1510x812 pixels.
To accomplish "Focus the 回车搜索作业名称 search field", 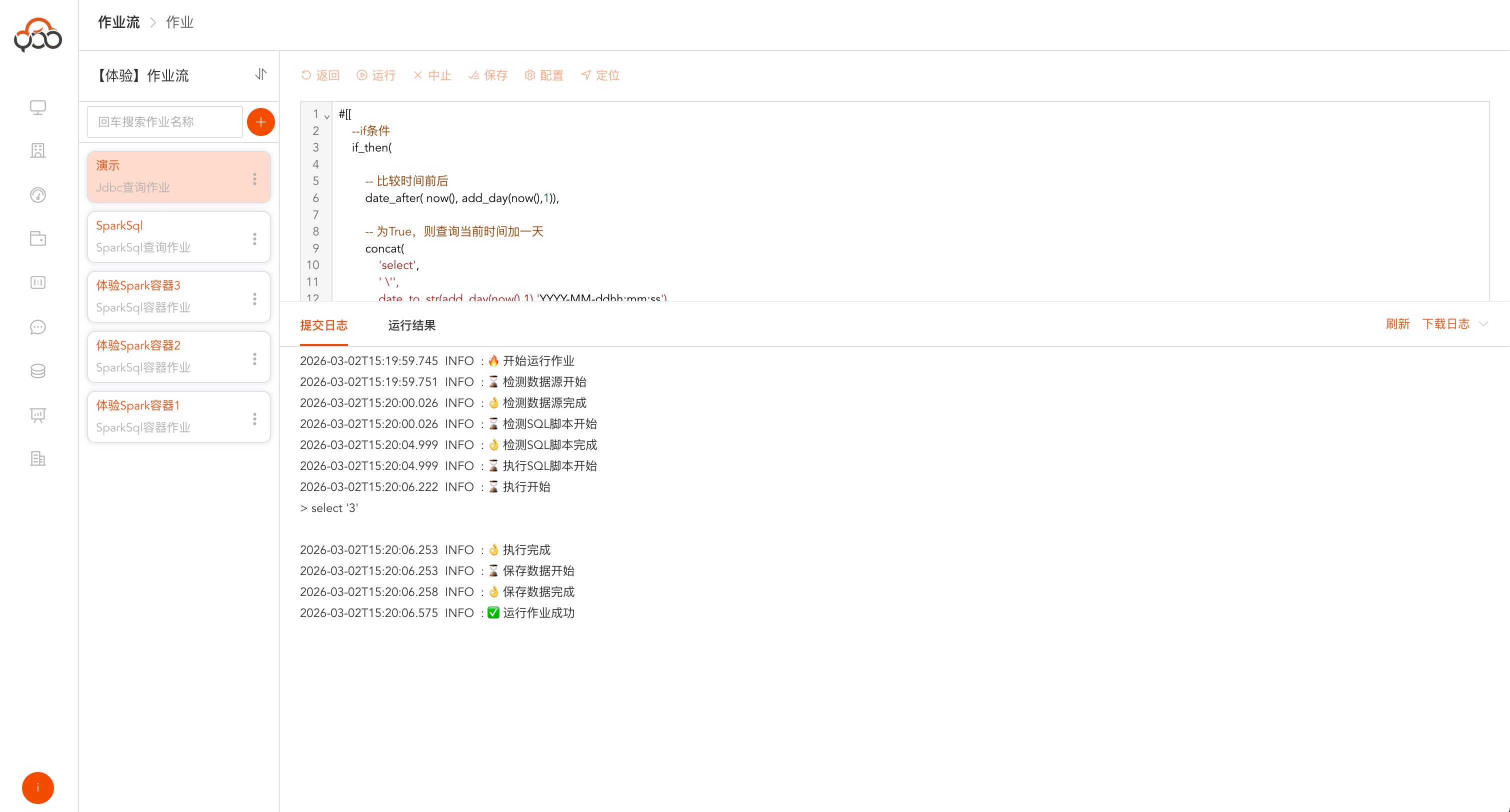I will point(164,122).
